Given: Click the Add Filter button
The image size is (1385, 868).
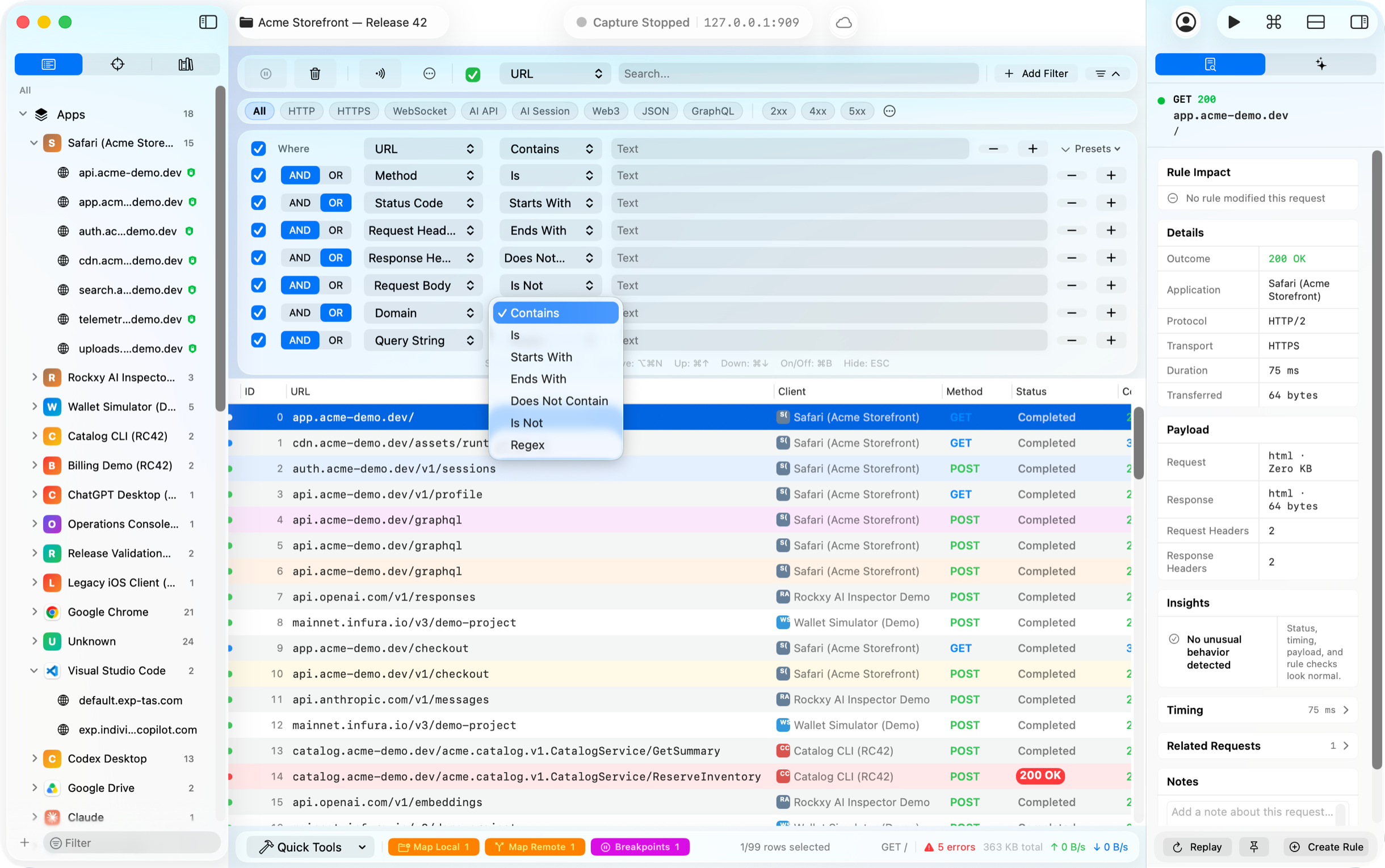Looking at the screenshot, I should 1036,73.
